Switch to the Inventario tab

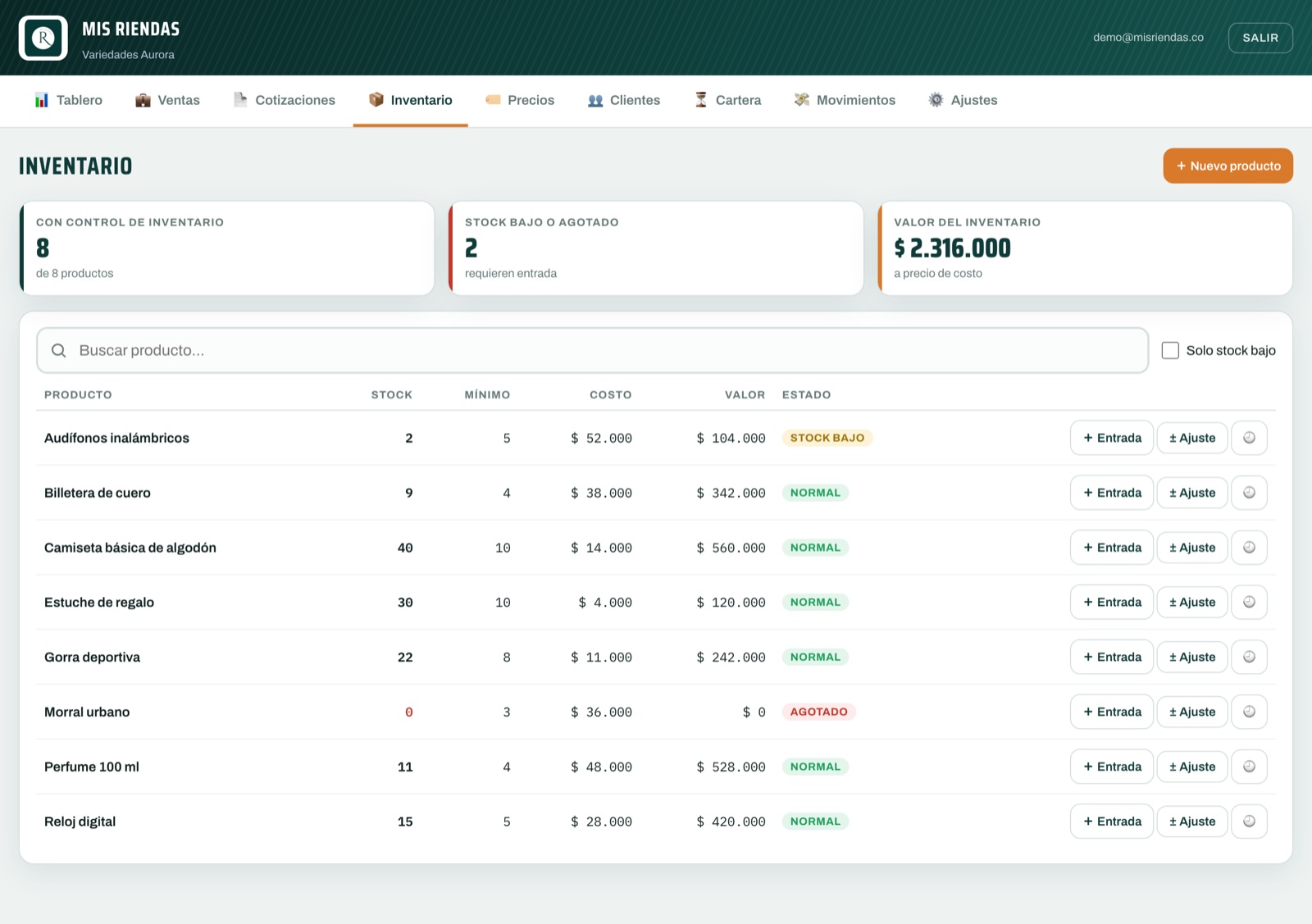tap(411, 100)
